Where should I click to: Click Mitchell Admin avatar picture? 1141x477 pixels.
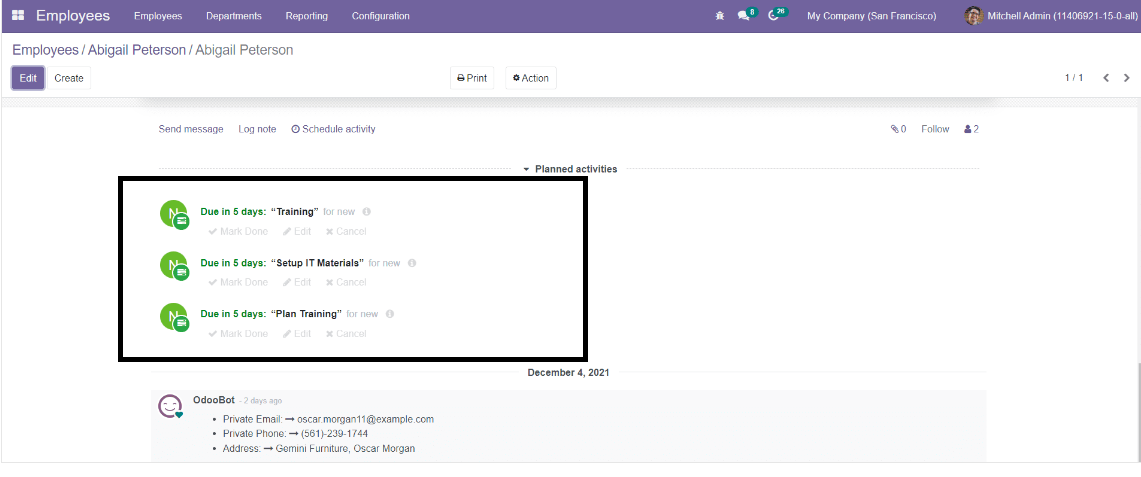coord(974,15)
